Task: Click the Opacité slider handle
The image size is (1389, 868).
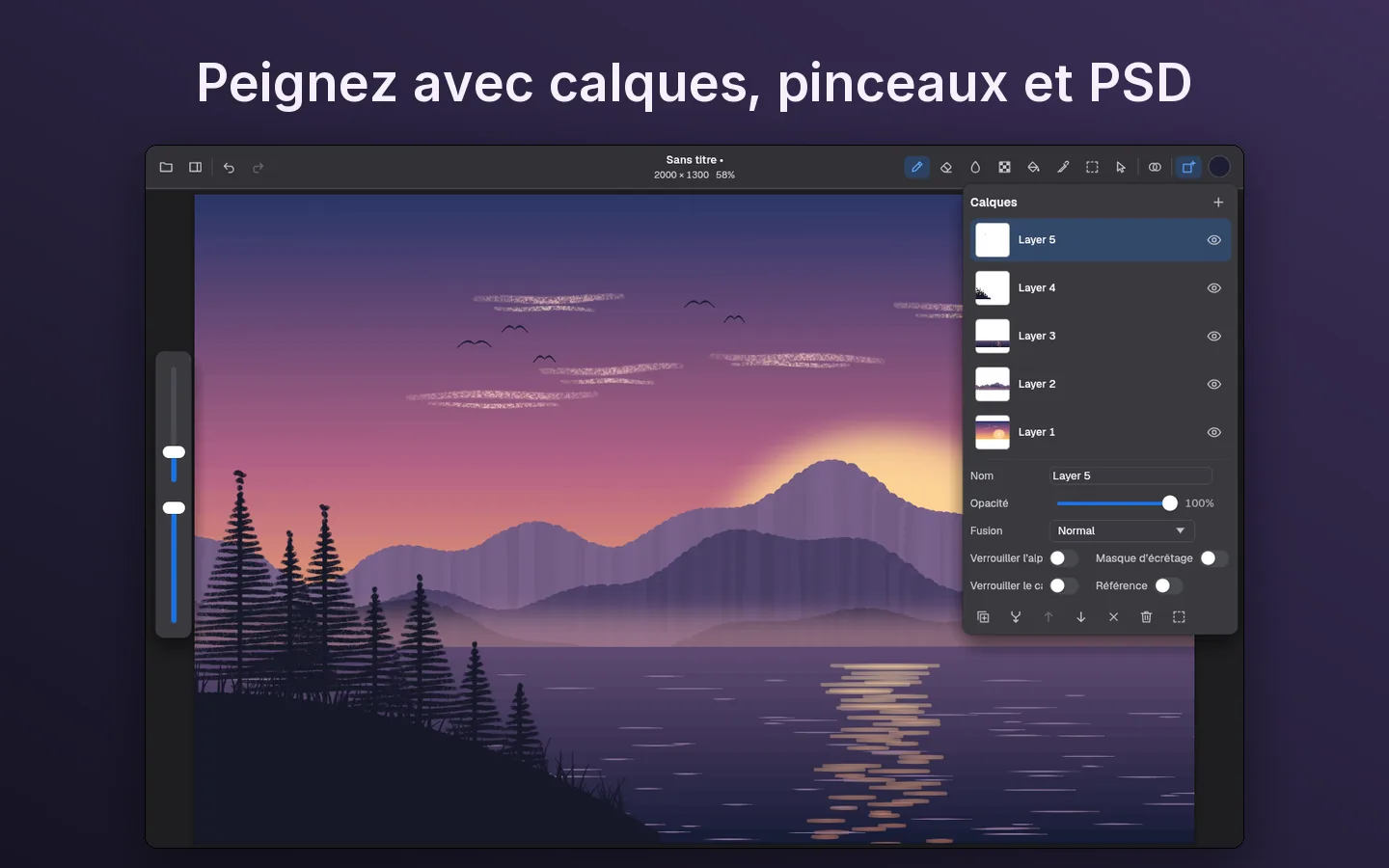Action: [x=1170, y=503]
